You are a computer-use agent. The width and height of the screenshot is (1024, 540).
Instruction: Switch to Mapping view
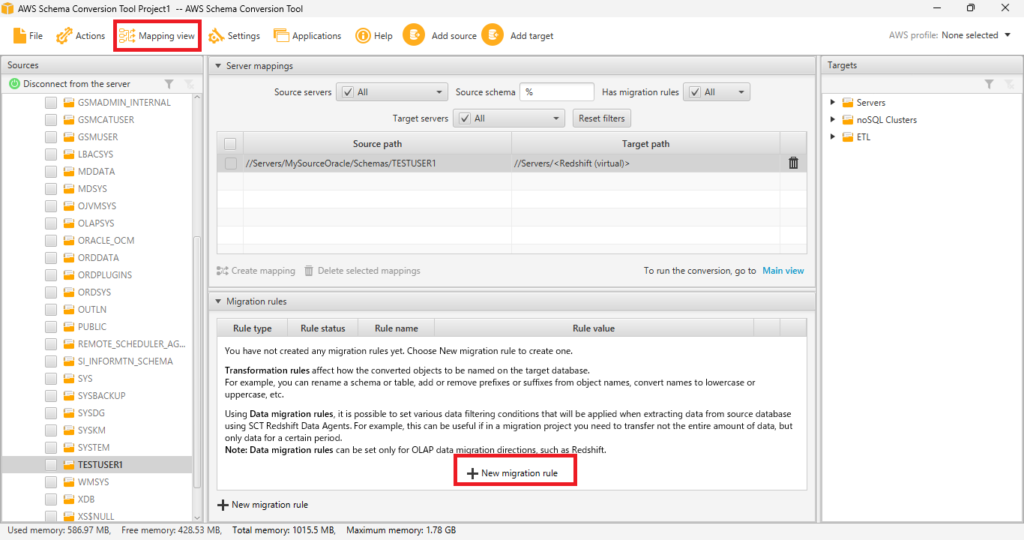pos(157,36)
